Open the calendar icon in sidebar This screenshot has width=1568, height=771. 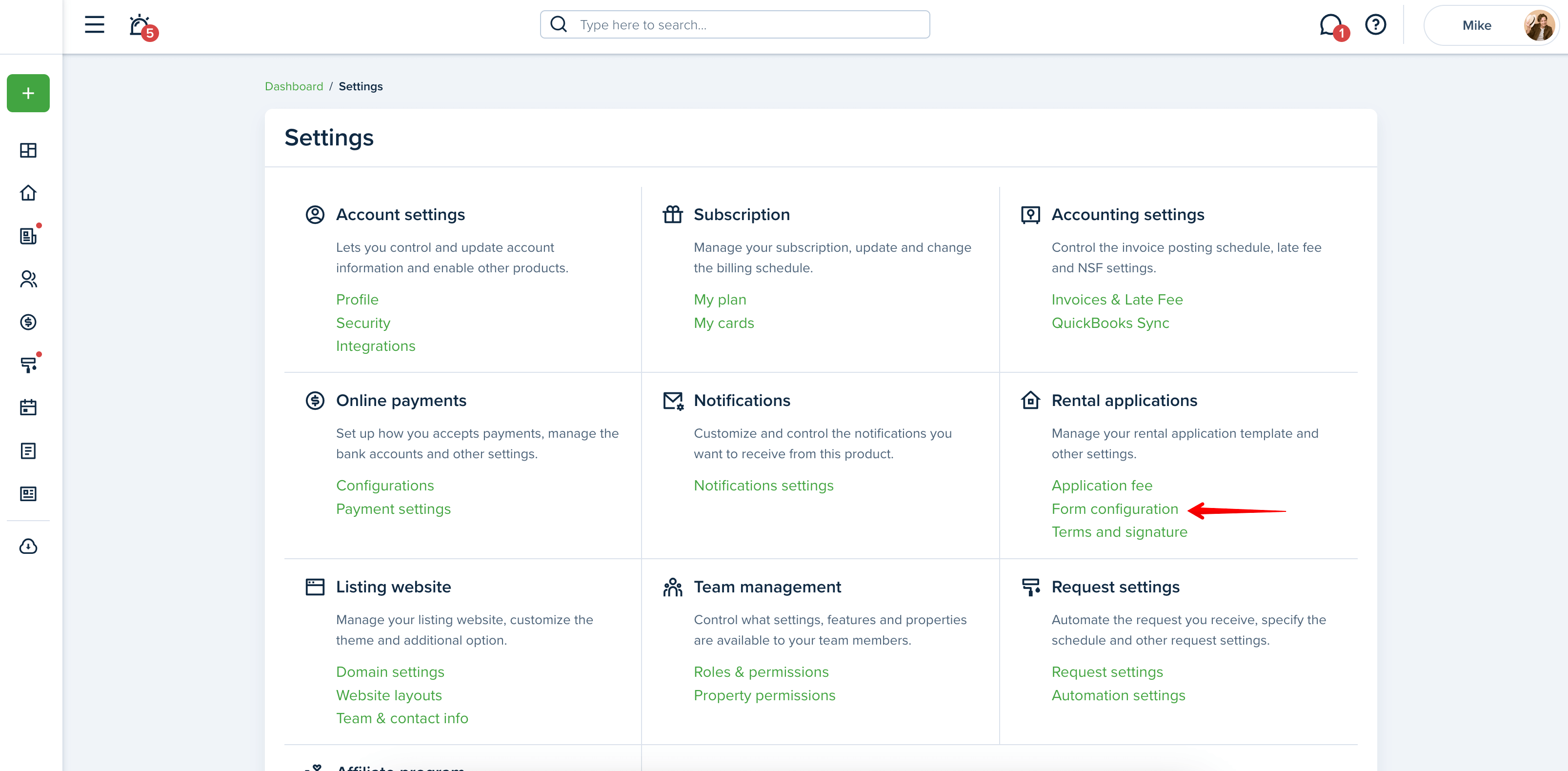[x=28, y=407]
